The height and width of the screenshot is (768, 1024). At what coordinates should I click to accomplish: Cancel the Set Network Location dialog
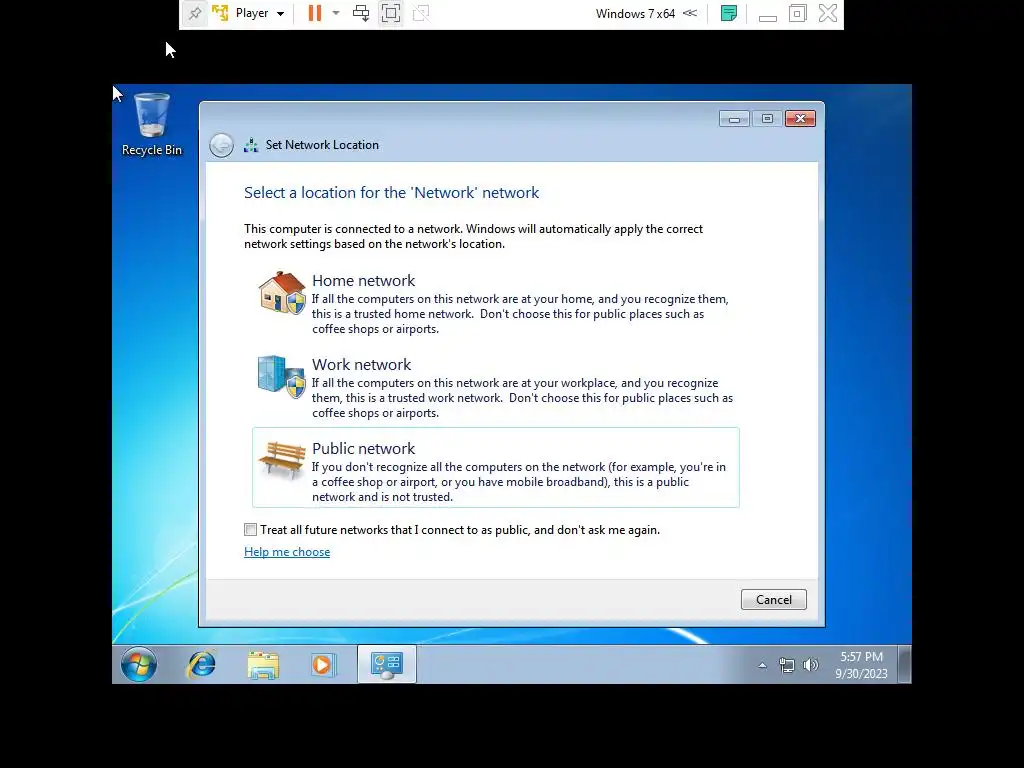[773, 600]
